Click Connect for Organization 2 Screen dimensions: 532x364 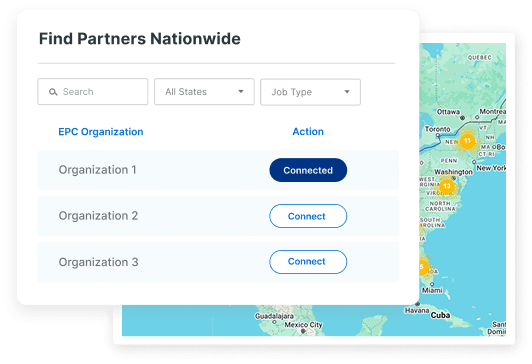coord(308,216)
